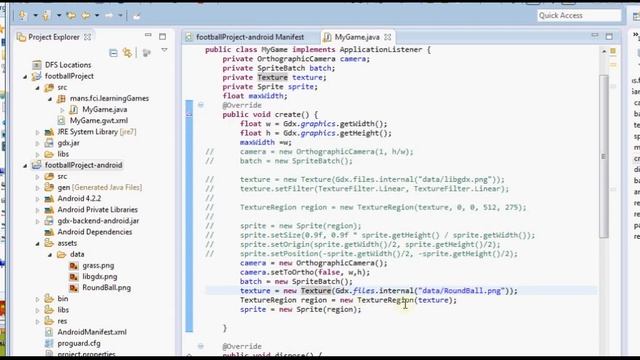The height and width of the screenshot is (360, 640).
Task: Select DFS Locations in Project Explorer
Action: point(68,65)
